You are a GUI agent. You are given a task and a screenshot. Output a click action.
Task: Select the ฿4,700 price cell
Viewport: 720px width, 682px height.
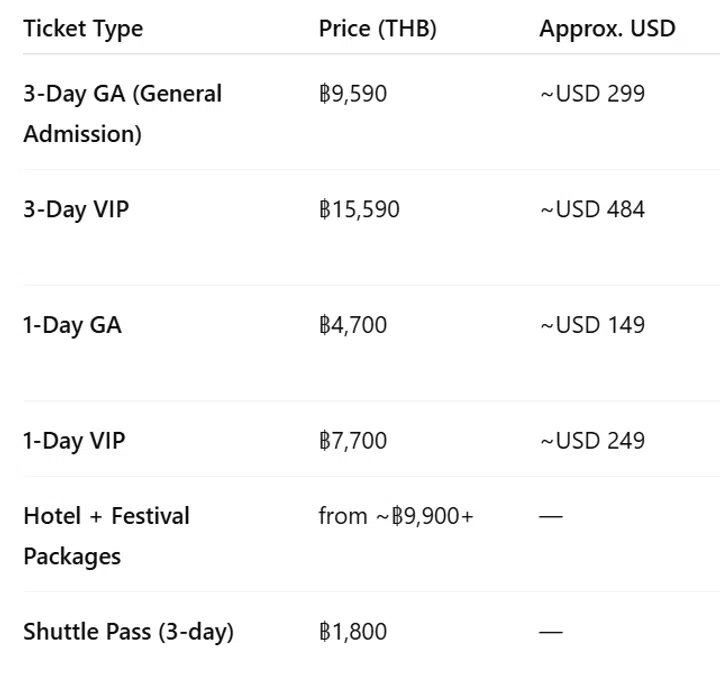[x=352, y=325]
